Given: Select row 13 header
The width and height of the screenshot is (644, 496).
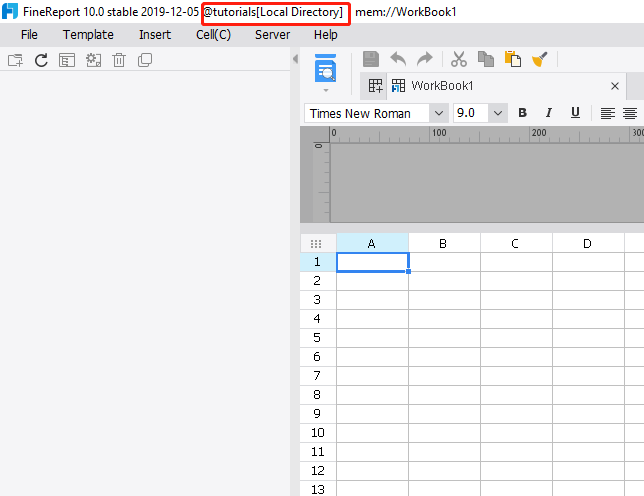Looking at the screenshot, I should click(x=318, y=489).
